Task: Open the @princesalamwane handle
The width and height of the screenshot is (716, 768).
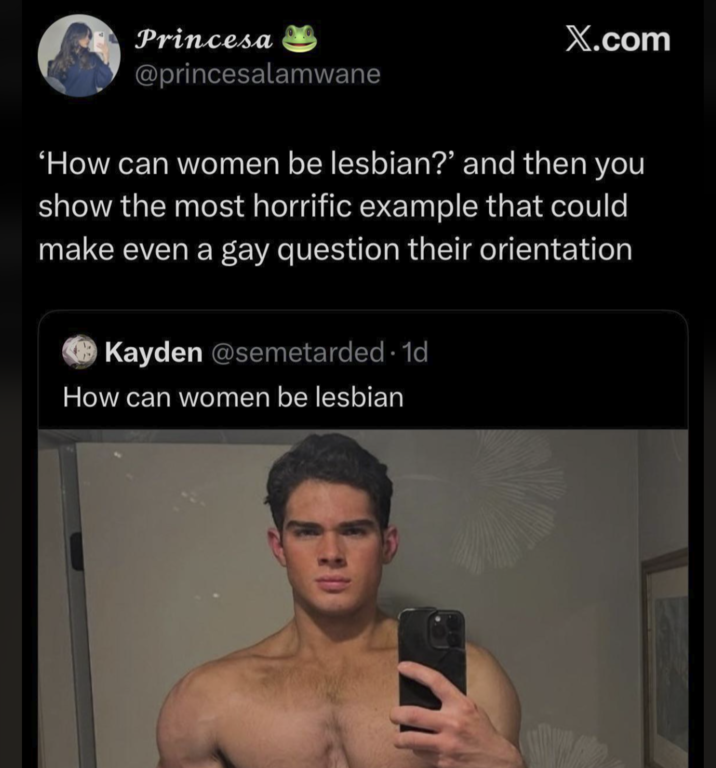Action: (258, 74)
